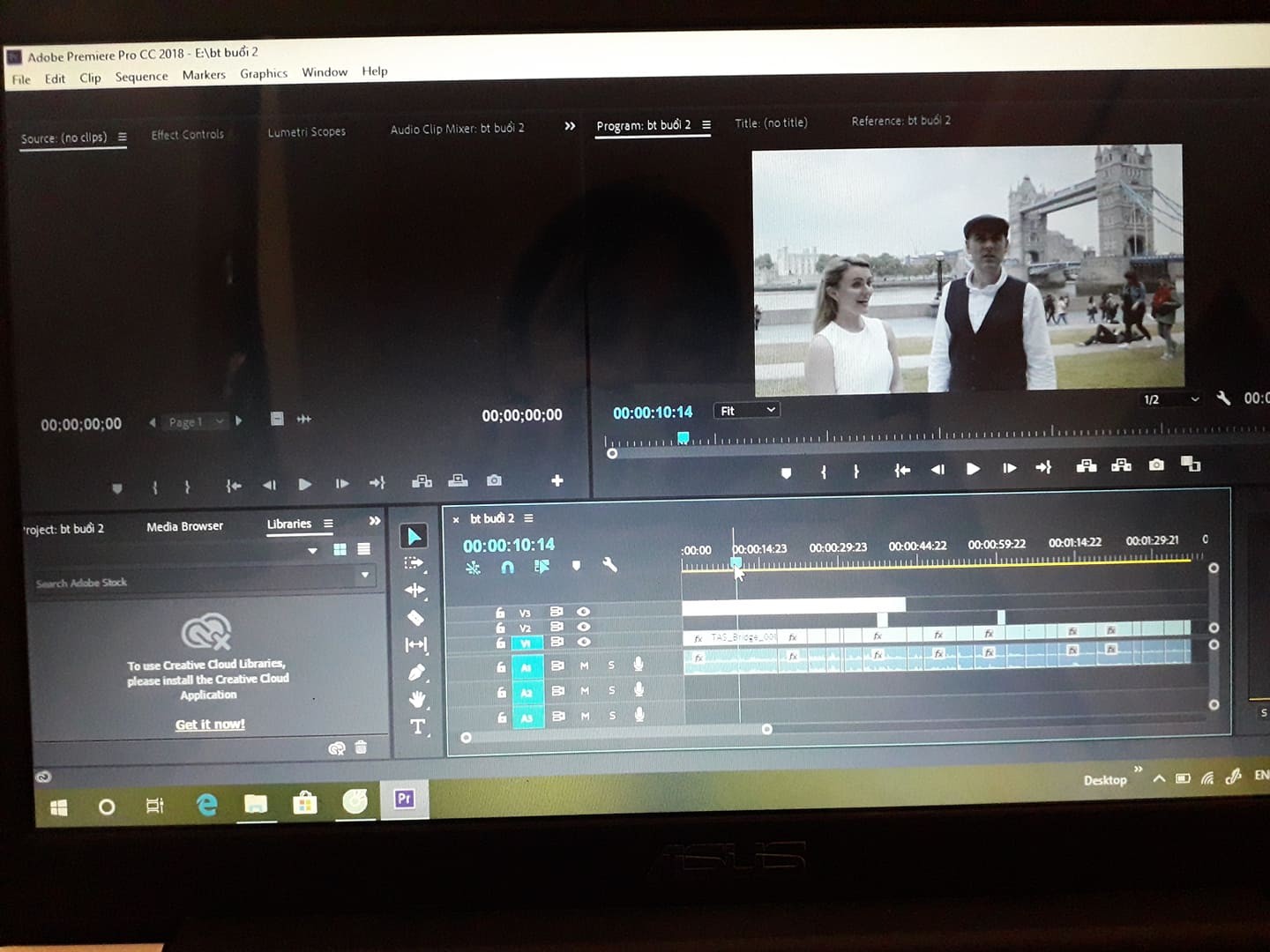Screen dimensions: 1270x952
Task: Export frame with Program monitor camera icon
Action: click(1156, 465)
